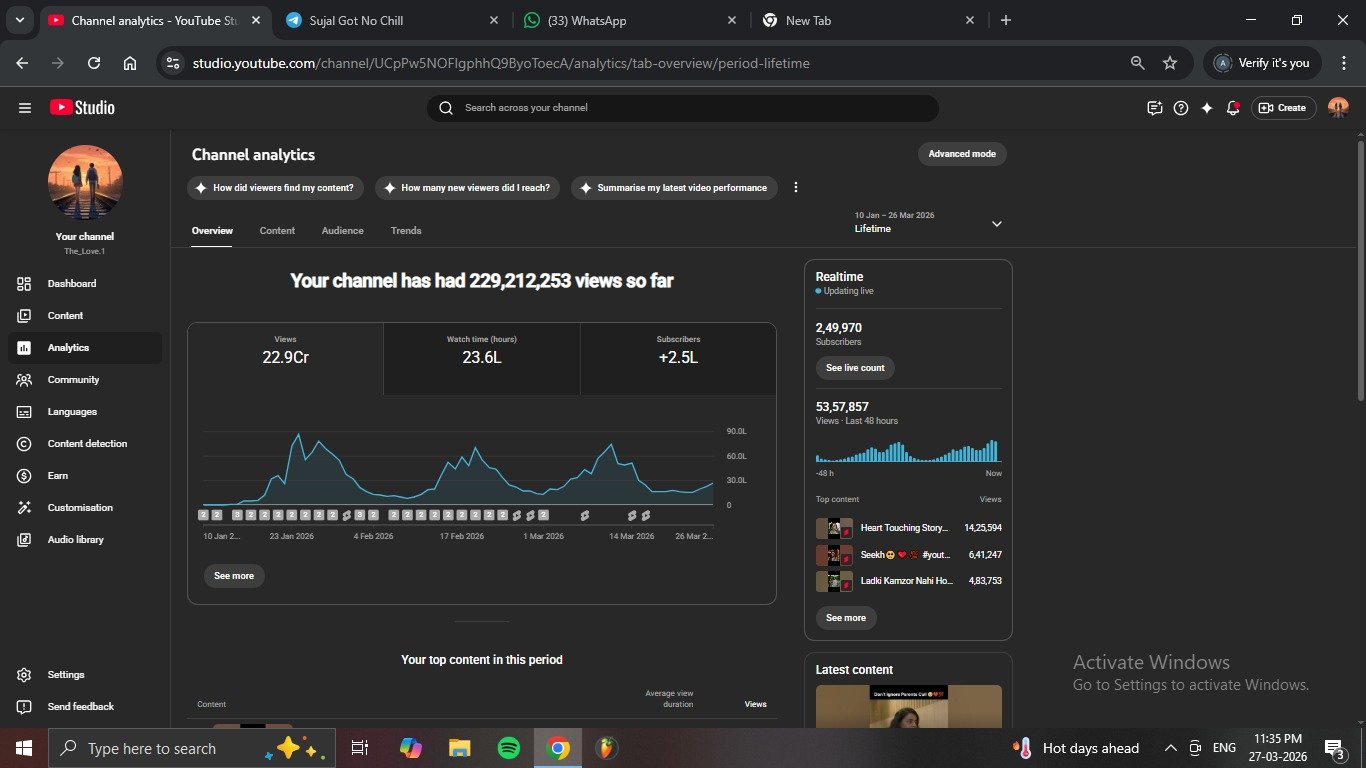Open the three-dot more prompts menu
This screenshot has height=768, width=1366.
pos(796,188)
